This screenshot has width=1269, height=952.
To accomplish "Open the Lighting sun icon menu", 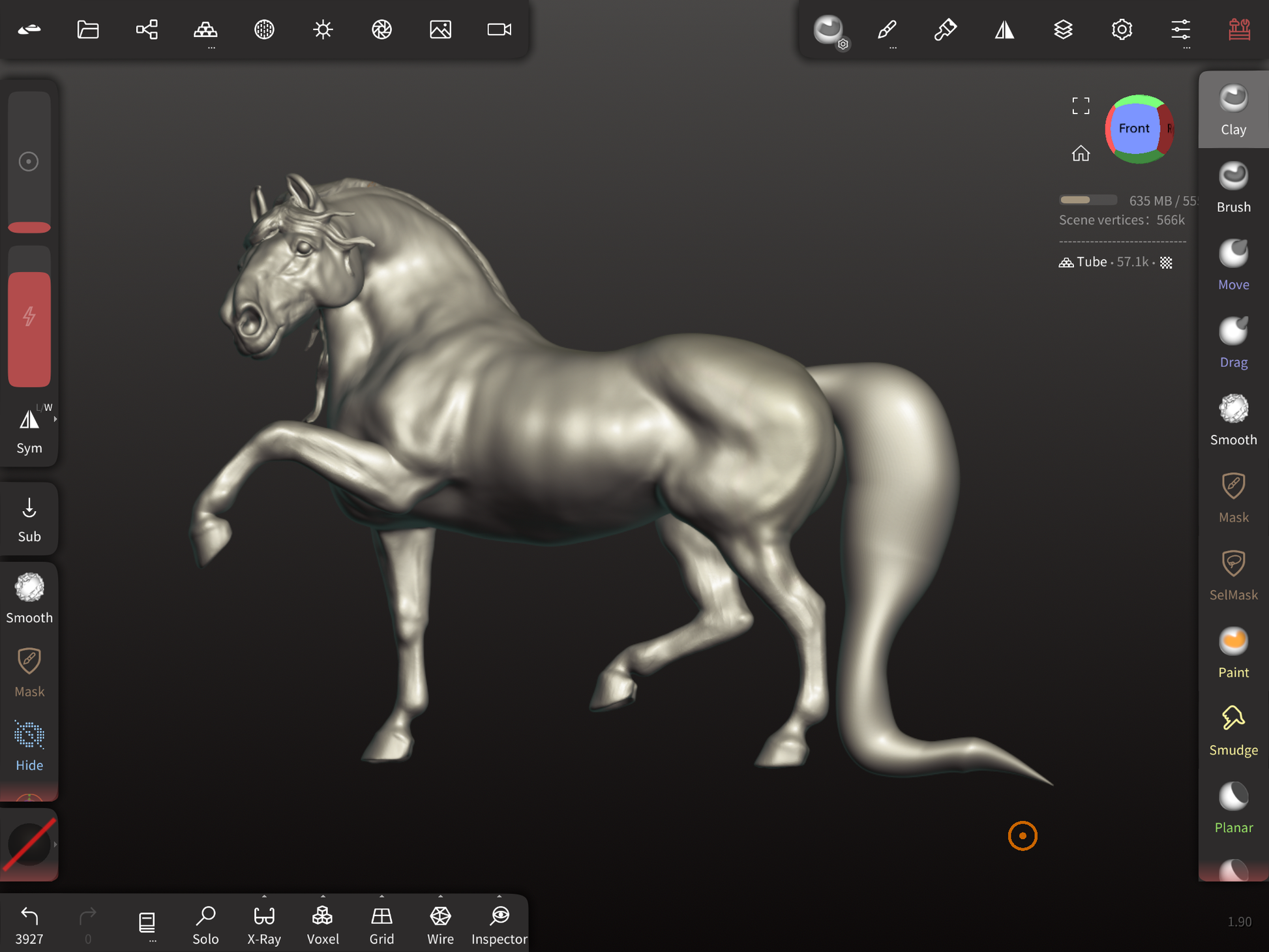I will [323, 29].
